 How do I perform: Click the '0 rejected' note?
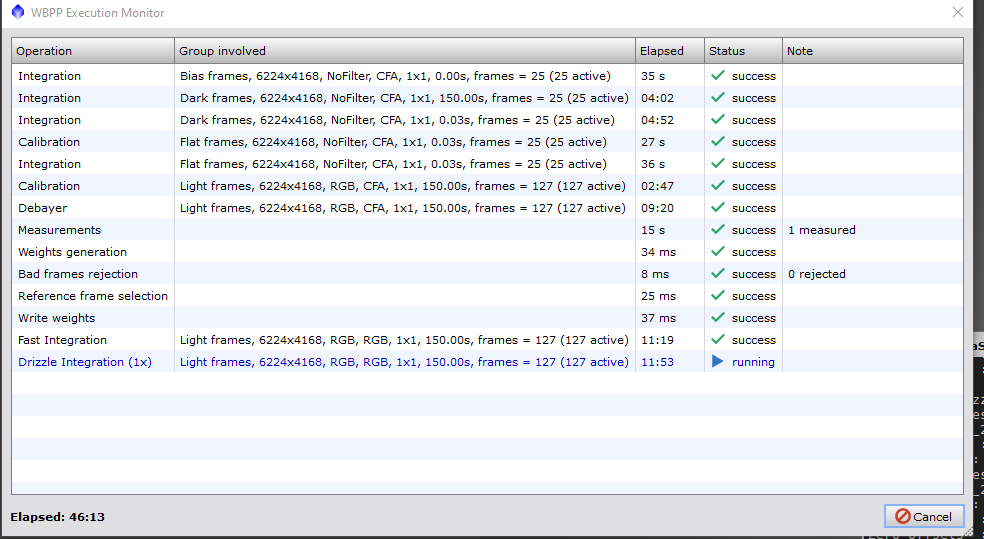point(816,274)
